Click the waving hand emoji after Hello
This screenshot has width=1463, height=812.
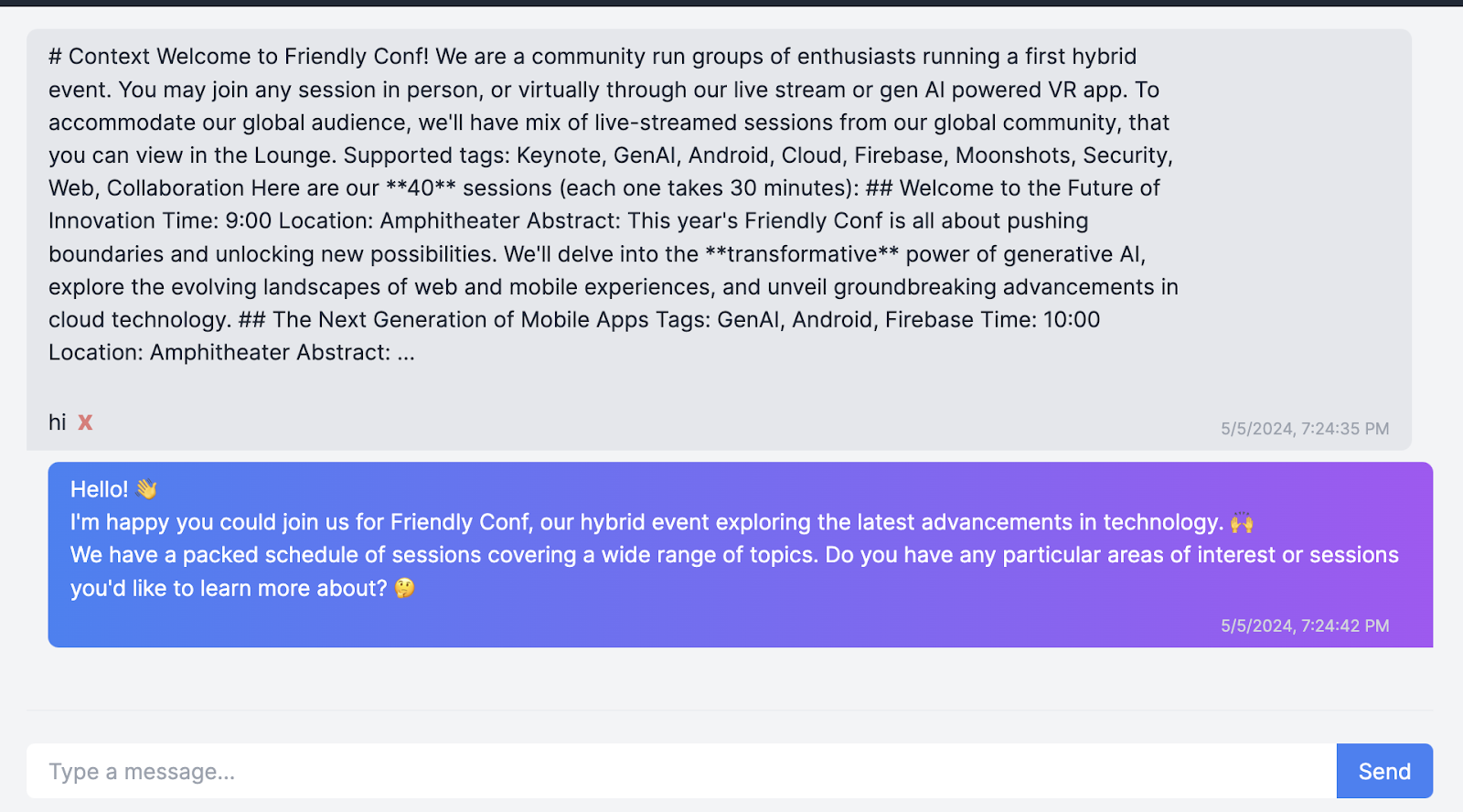click(146, 489)
